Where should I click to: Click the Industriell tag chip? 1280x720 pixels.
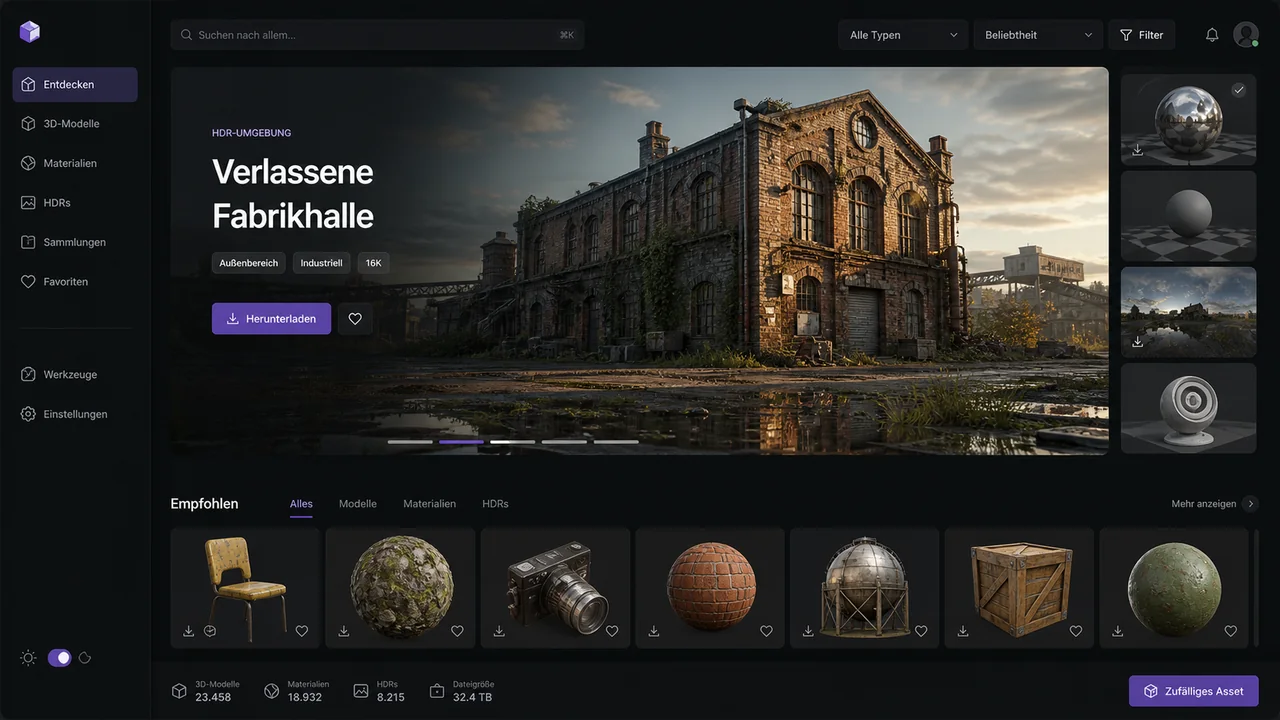pyautogui.click(x=322, y=263)
